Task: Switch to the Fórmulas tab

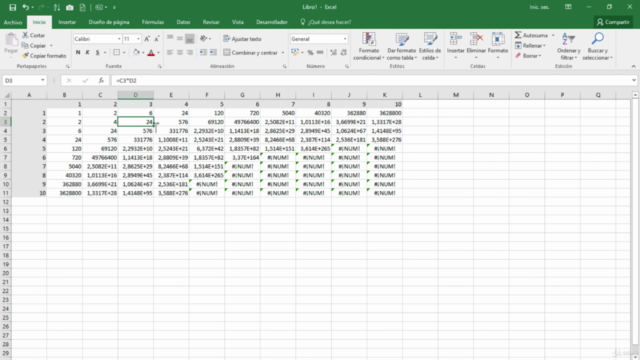Action: pos(153,22)
